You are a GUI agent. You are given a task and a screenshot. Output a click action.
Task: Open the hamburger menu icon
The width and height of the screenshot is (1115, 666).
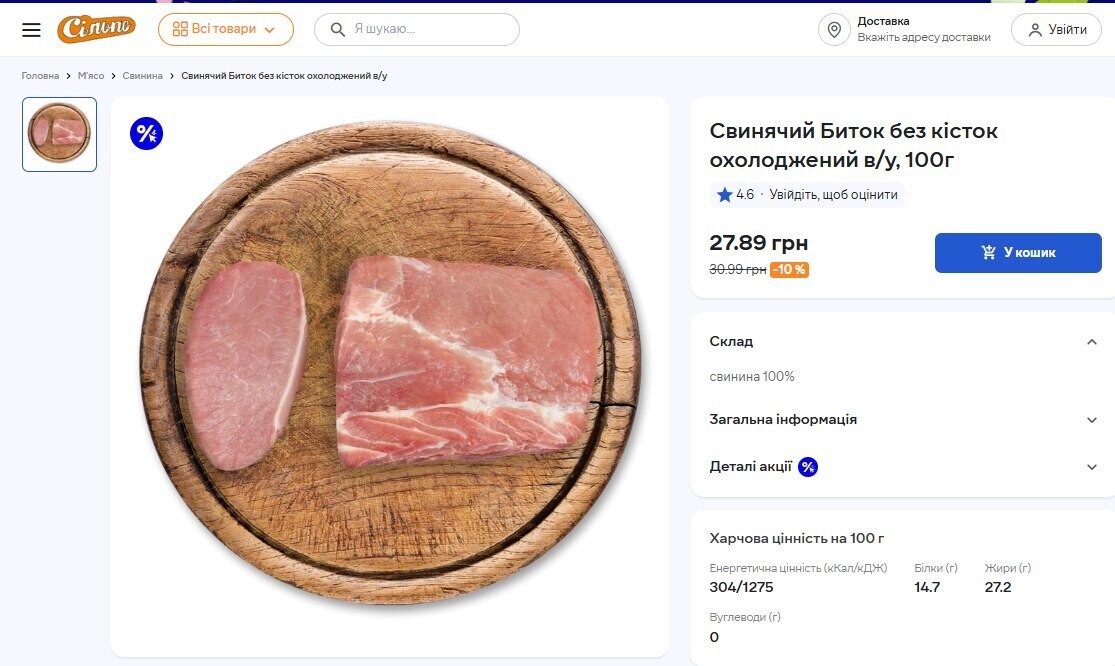(x=31, y=30)
